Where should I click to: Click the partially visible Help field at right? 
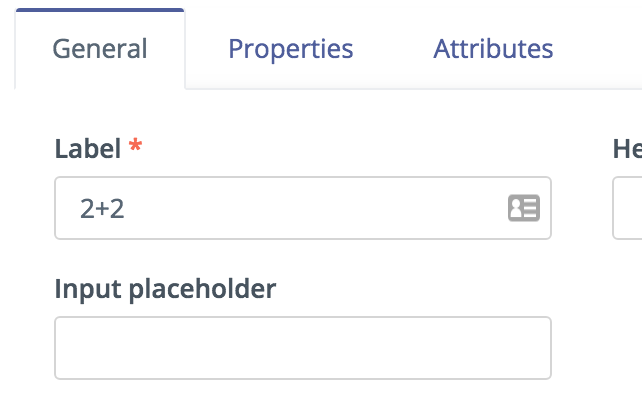627,208
